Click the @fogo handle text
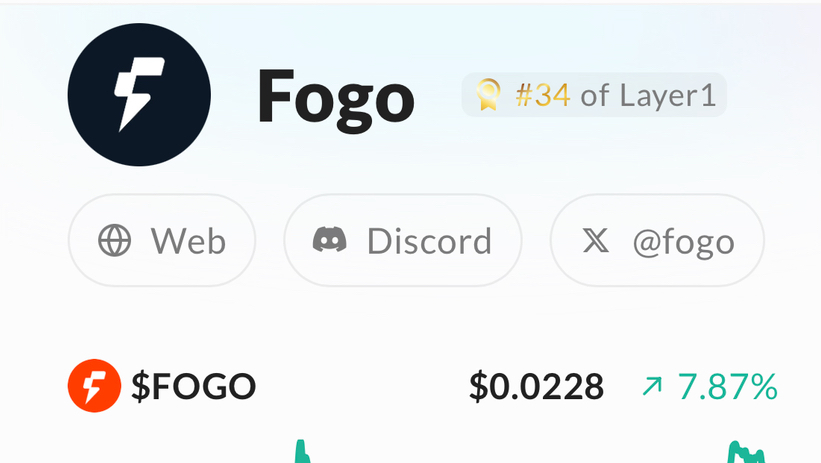Viewport: 821px width, 463px height. 683,242
